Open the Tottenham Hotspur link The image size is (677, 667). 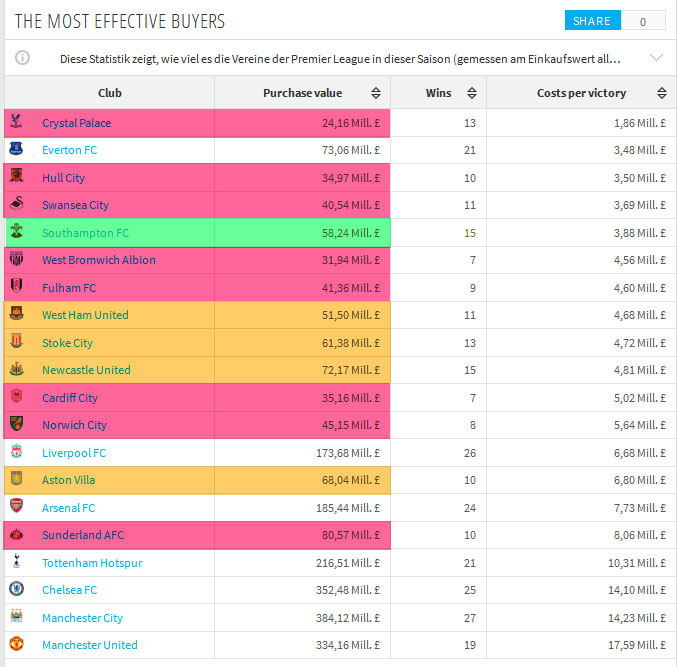[92, 563]
